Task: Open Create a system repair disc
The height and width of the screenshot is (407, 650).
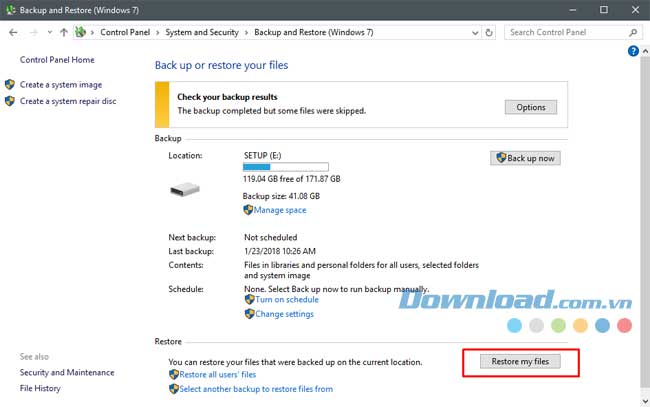Action: 68,101
